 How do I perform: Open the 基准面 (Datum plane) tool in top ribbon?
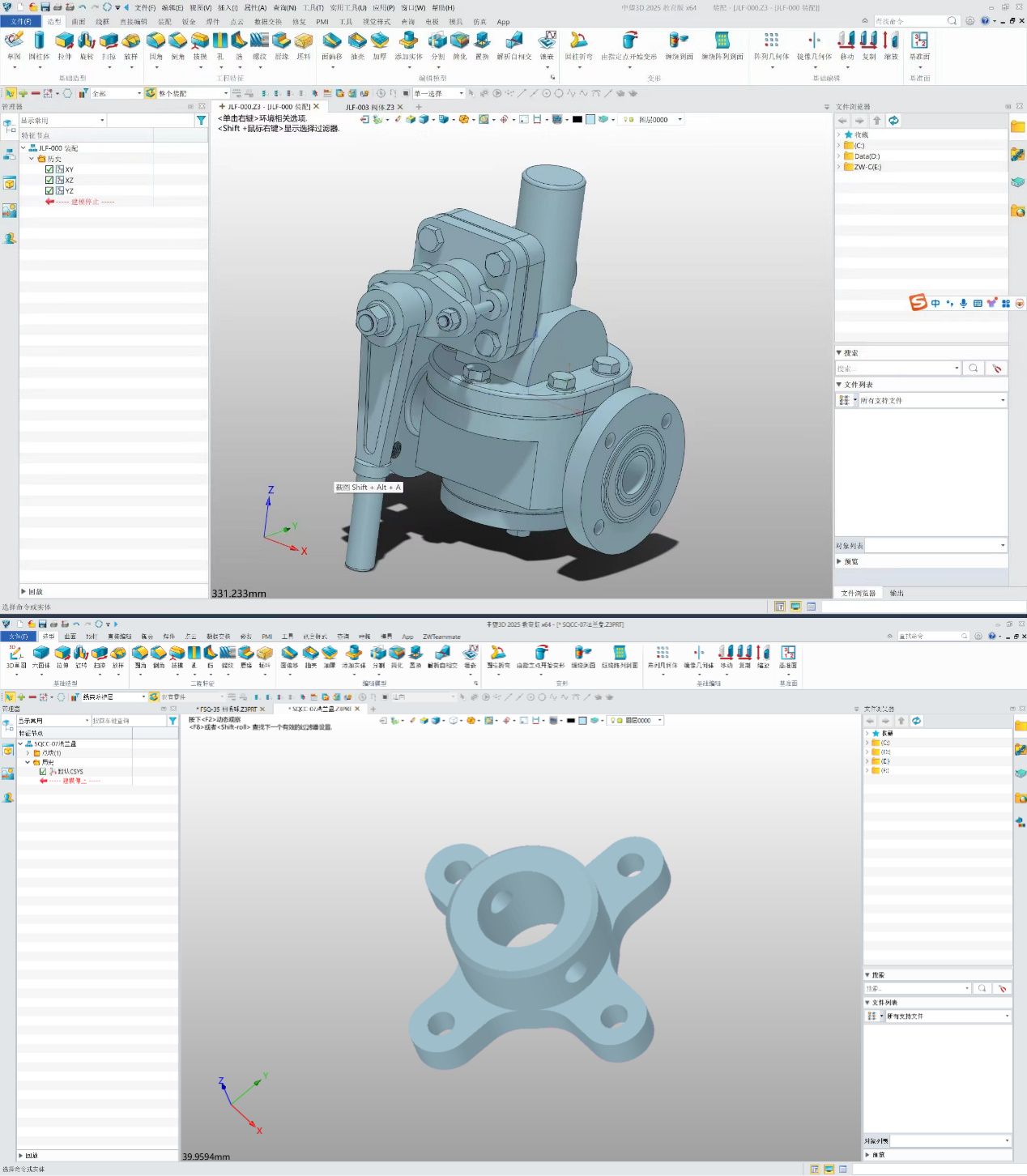(919, 45)
